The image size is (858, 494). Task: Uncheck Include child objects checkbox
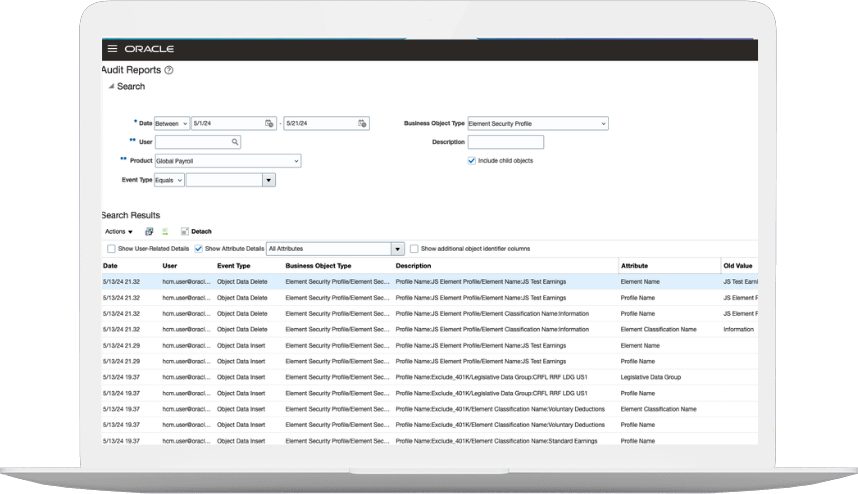click(x=472, y=160)
